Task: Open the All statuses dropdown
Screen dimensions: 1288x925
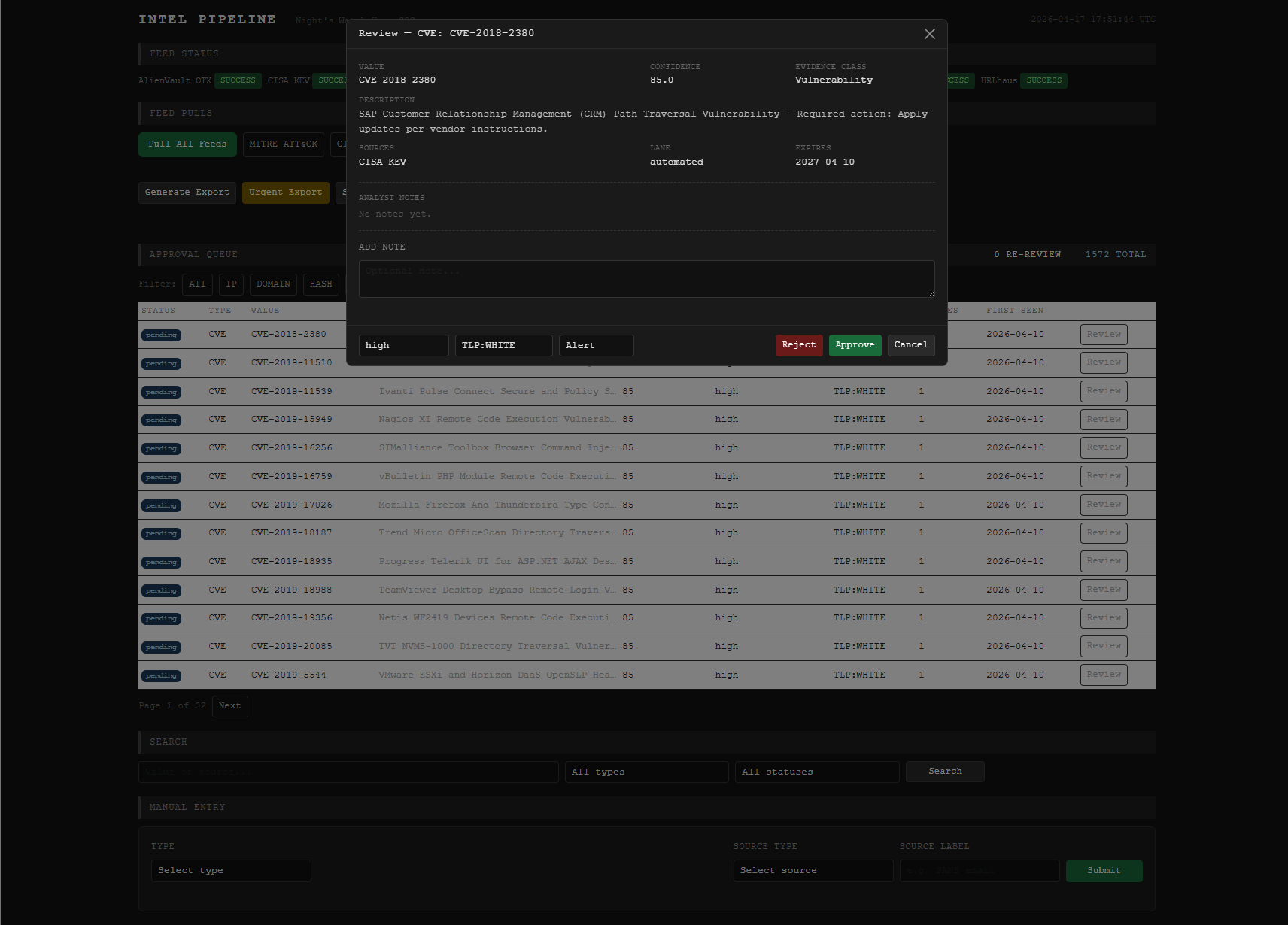Action: 817,772
